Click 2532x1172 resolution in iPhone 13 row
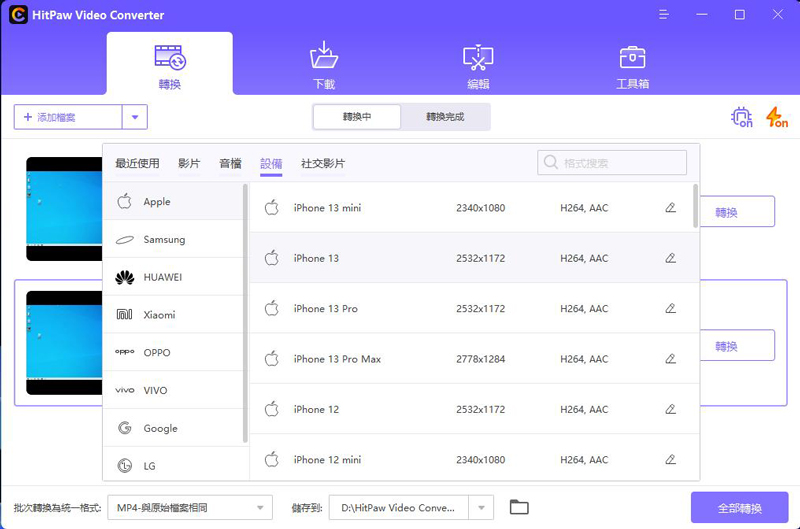Viewport: 800px width, 529px height. point(481,258)
